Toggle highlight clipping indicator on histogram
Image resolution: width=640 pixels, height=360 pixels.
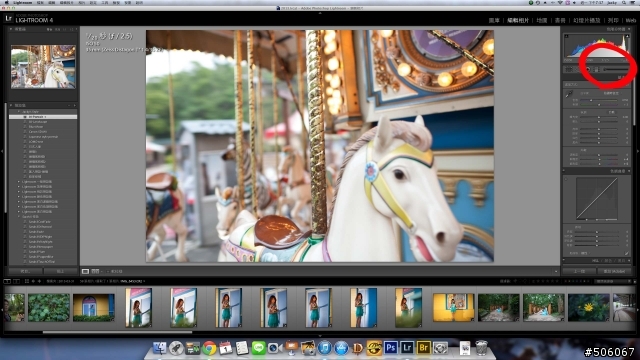click(627, 37)
